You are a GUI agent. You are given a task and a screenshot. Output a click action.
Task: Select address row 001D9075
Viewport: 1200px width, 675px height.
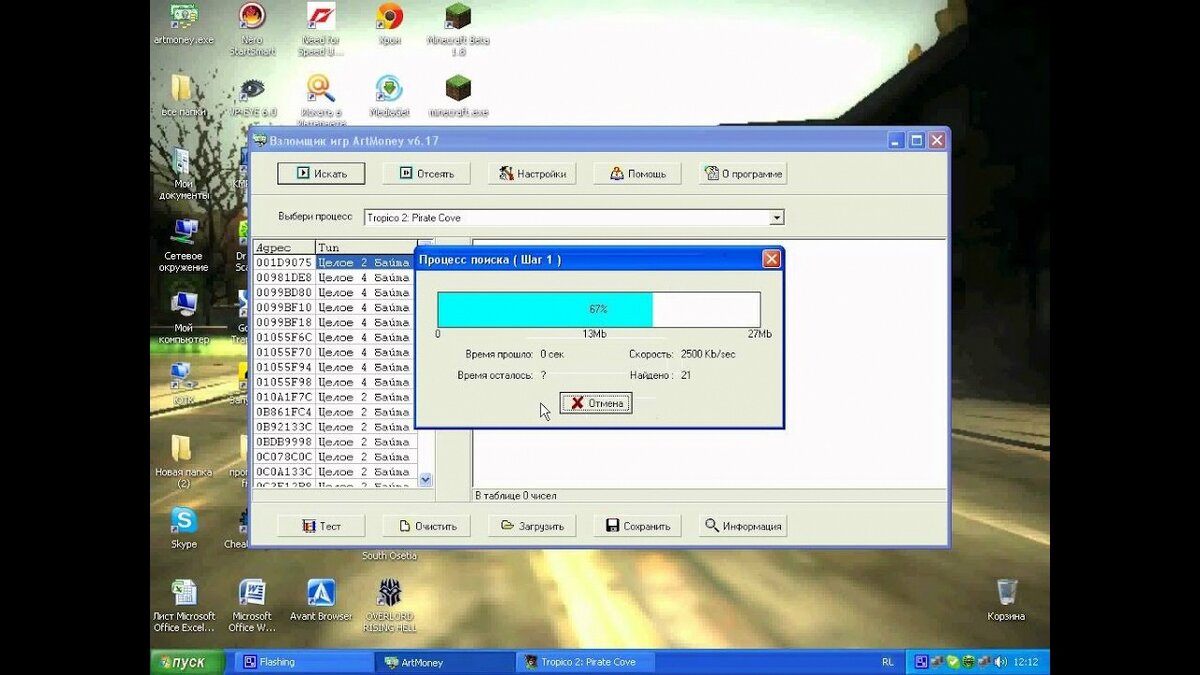[x=334, y=262]
